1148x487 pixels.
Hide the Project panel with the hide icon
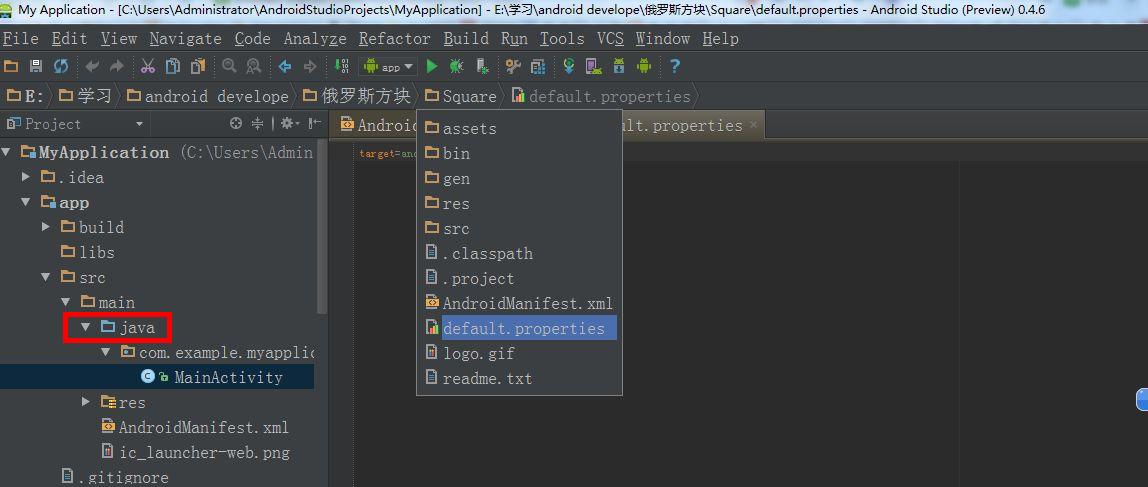click(315, 124)
